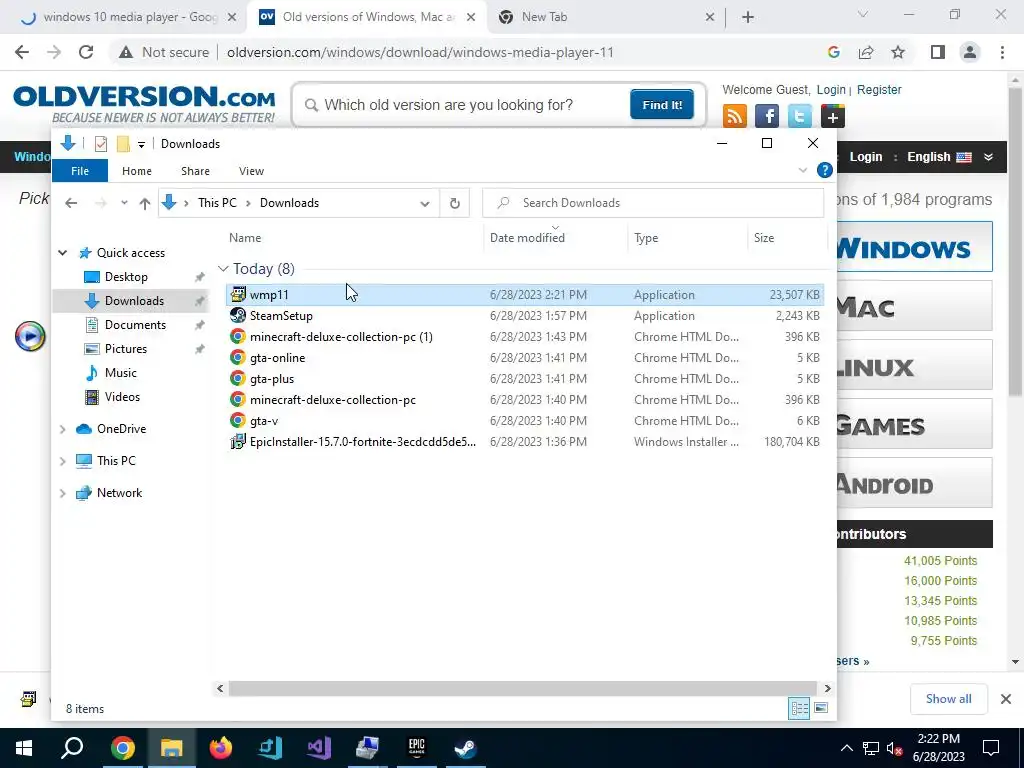Click the taskbar search magnifier
This screenshot has width=1024, height=768.
click(72, 748)
